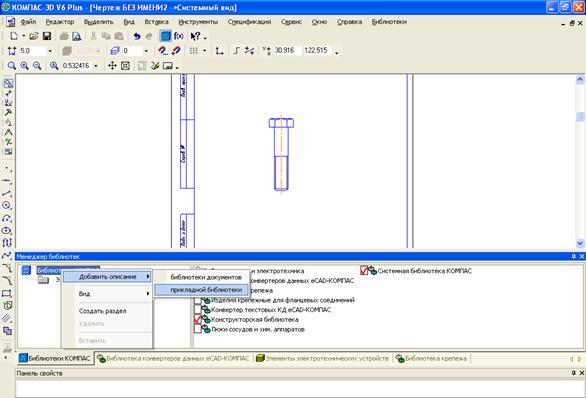Click the drawing area scroll-up arrow
The width and height of the screenshot is (586, 398).
[x=580, y=79]
